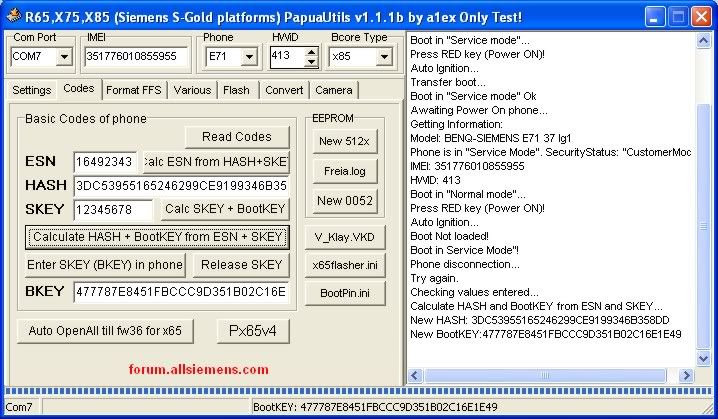Click the Release SKEY button
The width and height of the screenshot is (718, 419).
point(241,265)
